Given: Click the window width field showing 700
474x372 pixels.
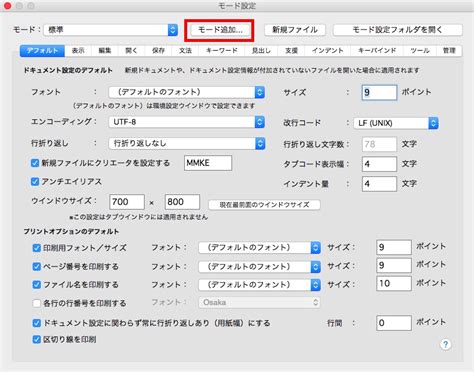Looking at the screenshot, I should click(127, 202).
